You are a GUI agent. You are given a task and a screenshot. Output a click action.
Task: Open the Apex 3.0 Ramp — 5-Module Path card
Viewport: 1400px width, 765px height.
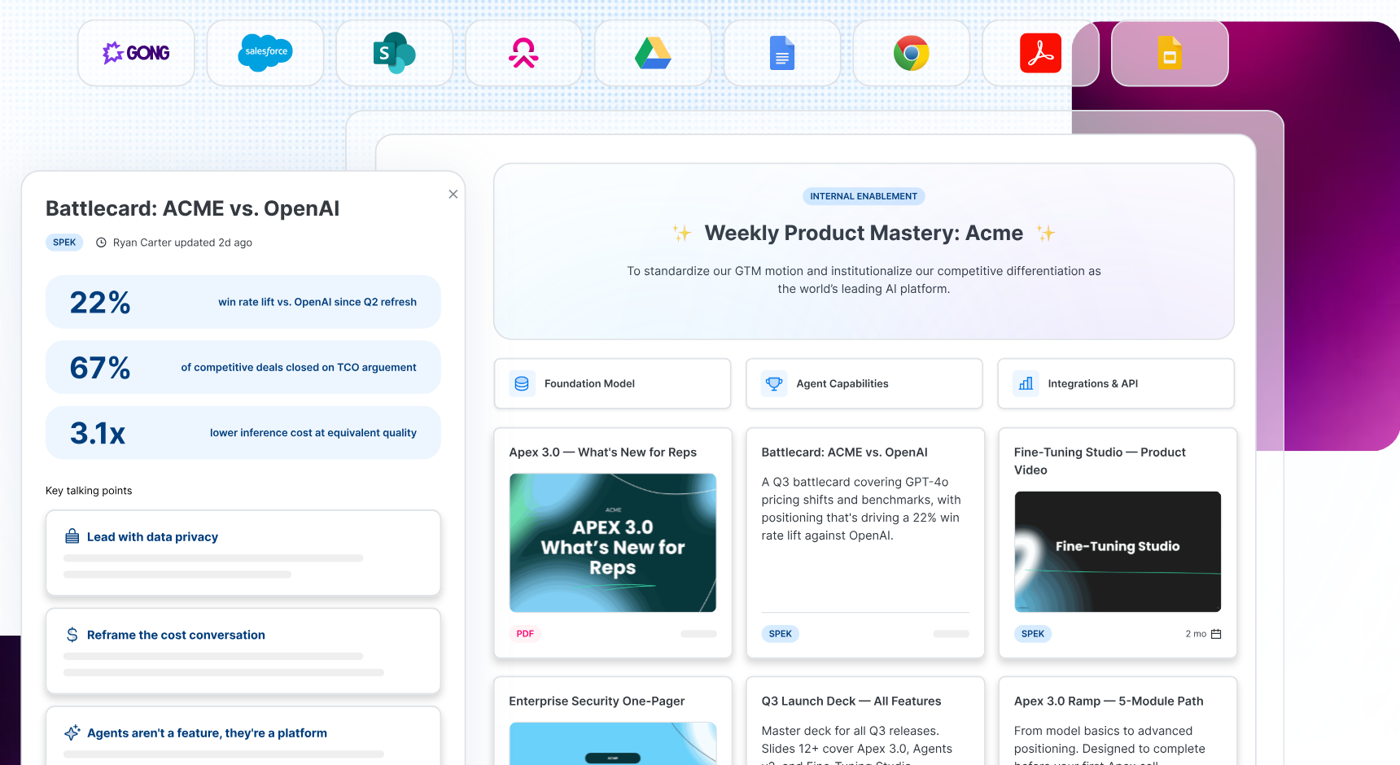(1117, 721)
